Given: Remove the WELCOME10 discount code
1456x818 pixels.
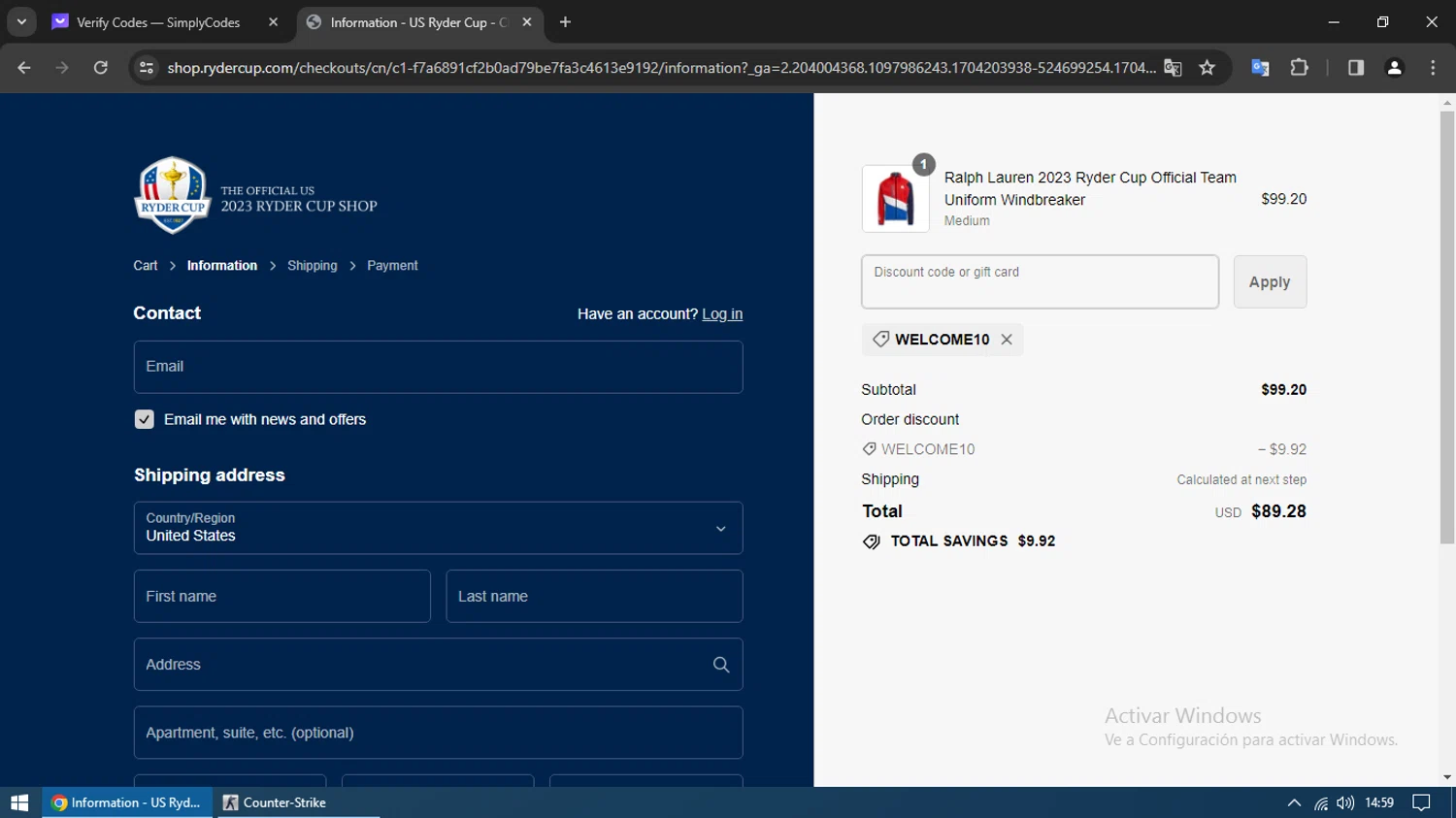Looking at the screenshot, I should (1007, 339).
